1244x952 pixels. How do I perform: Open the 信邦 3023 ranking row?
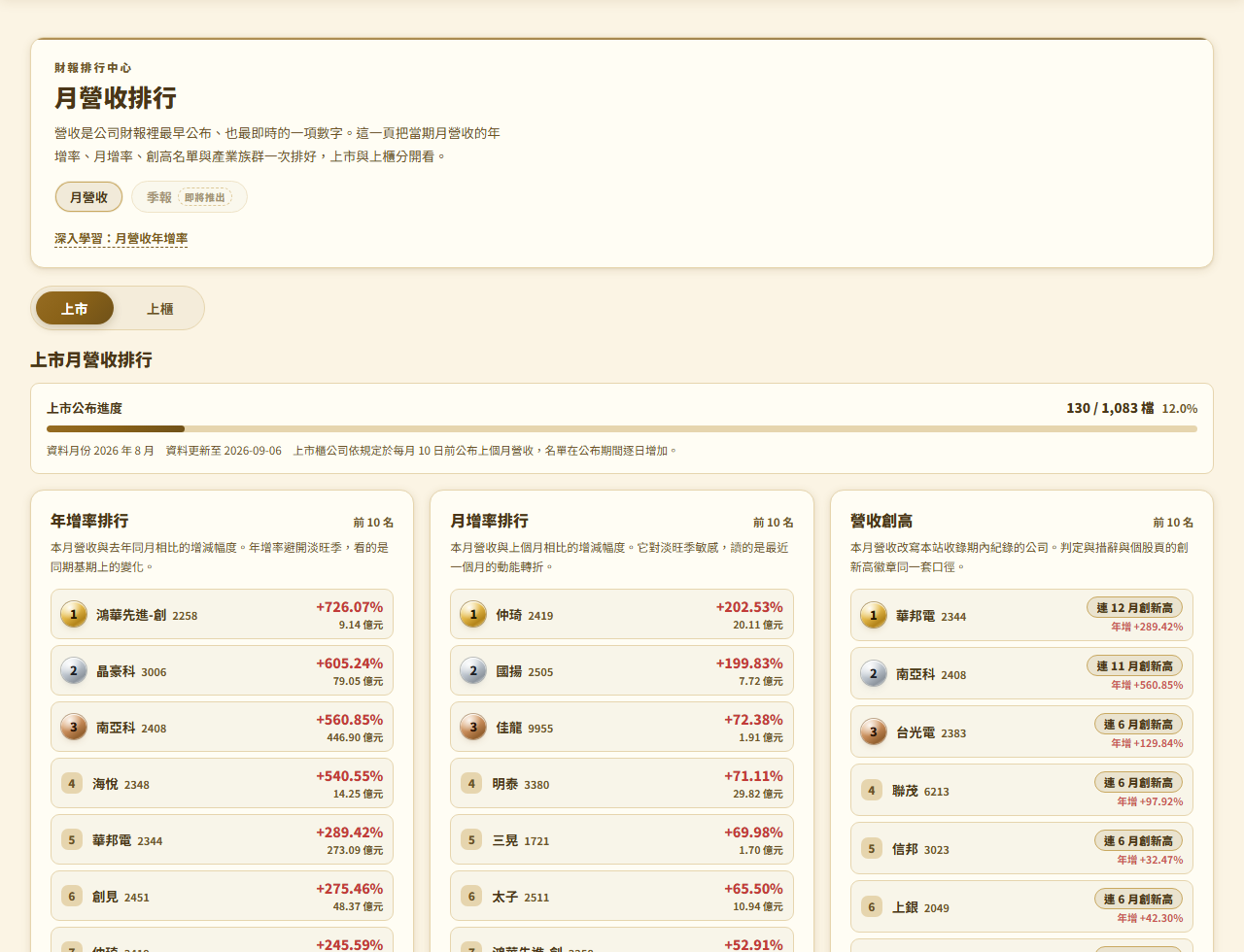pos(1021,848)
